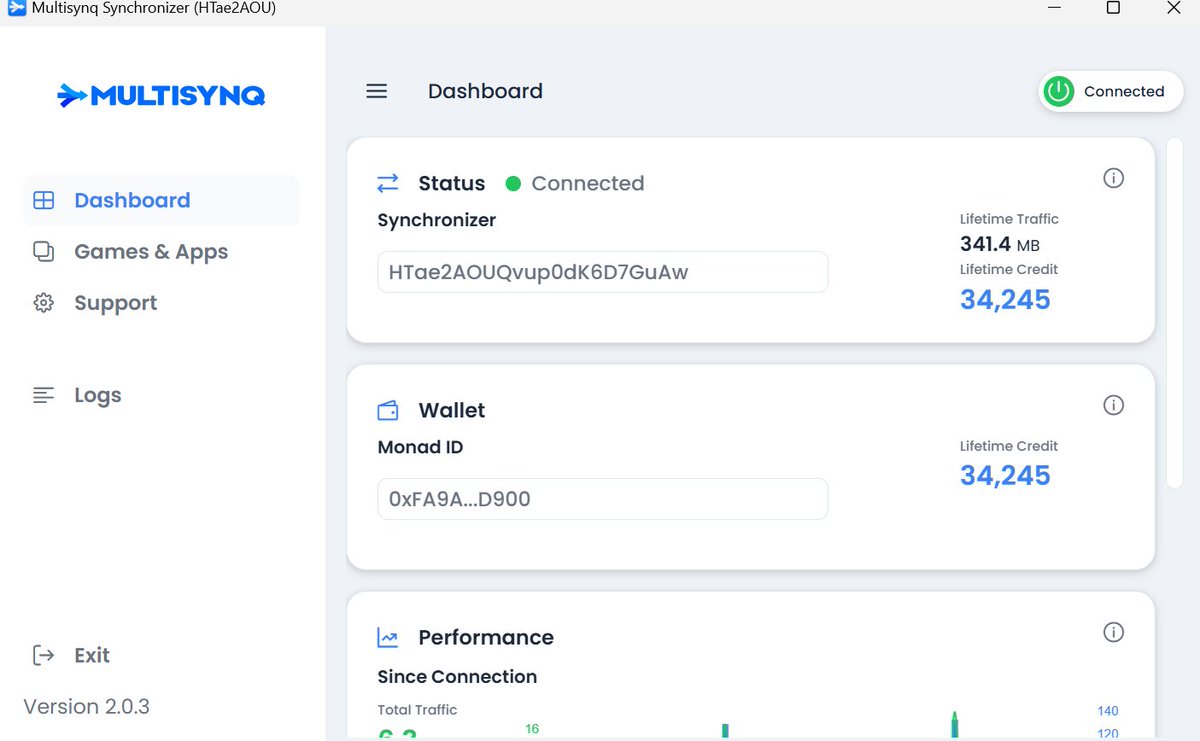Exit the application via sidebar
The height and width of the screenshot is (741, 1200).
[x=92, y=655]
